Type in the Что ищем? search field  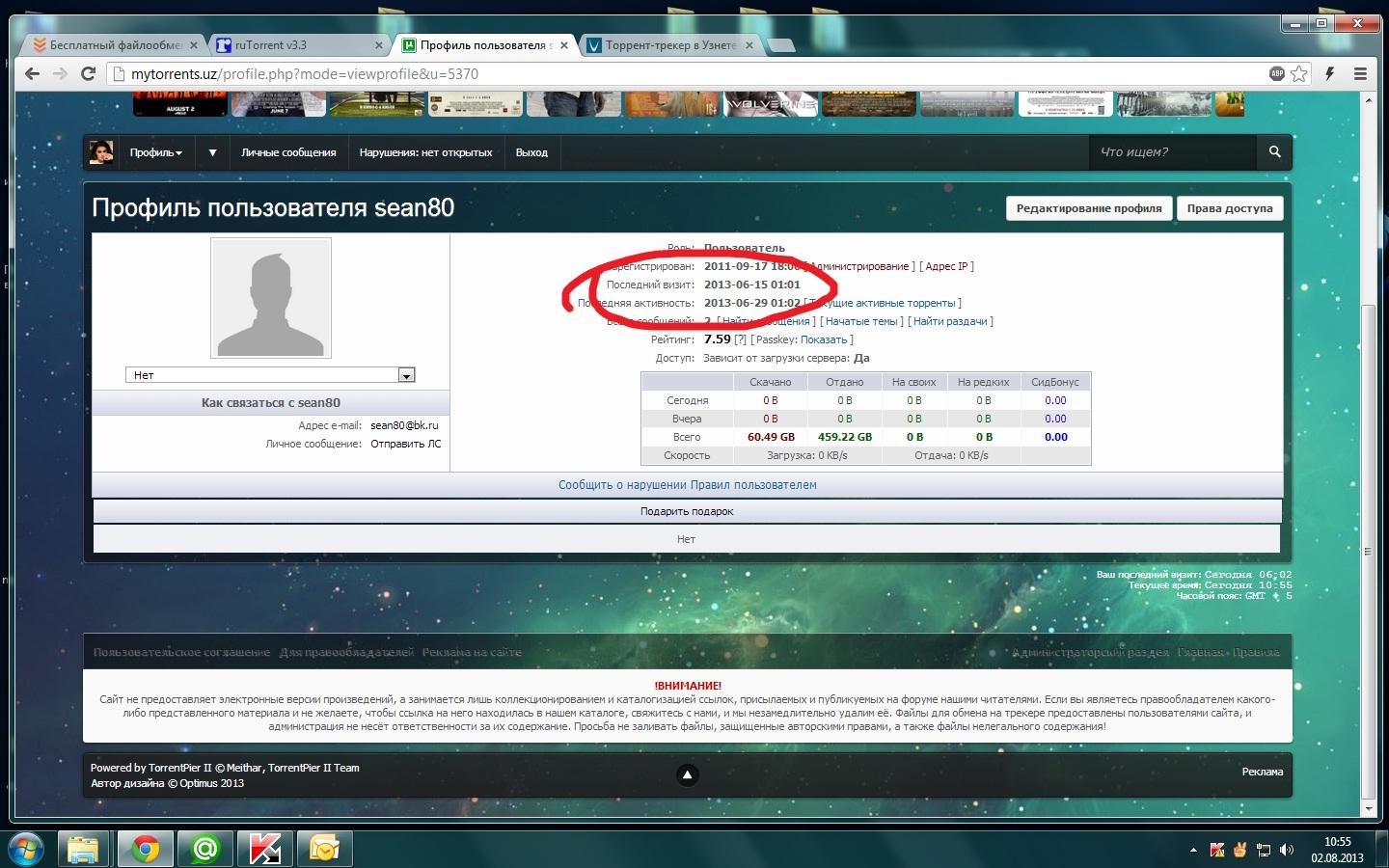pyautogui.click(x=1172, y=152)
